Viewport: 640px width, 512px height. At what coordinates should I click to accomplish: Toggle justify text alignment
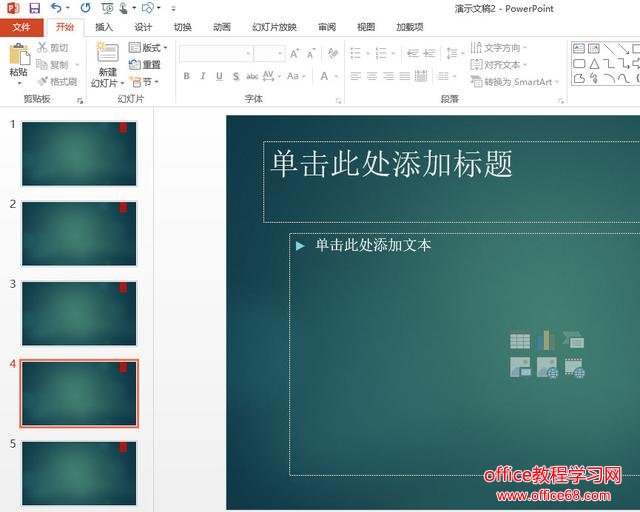tap(404, 76)
